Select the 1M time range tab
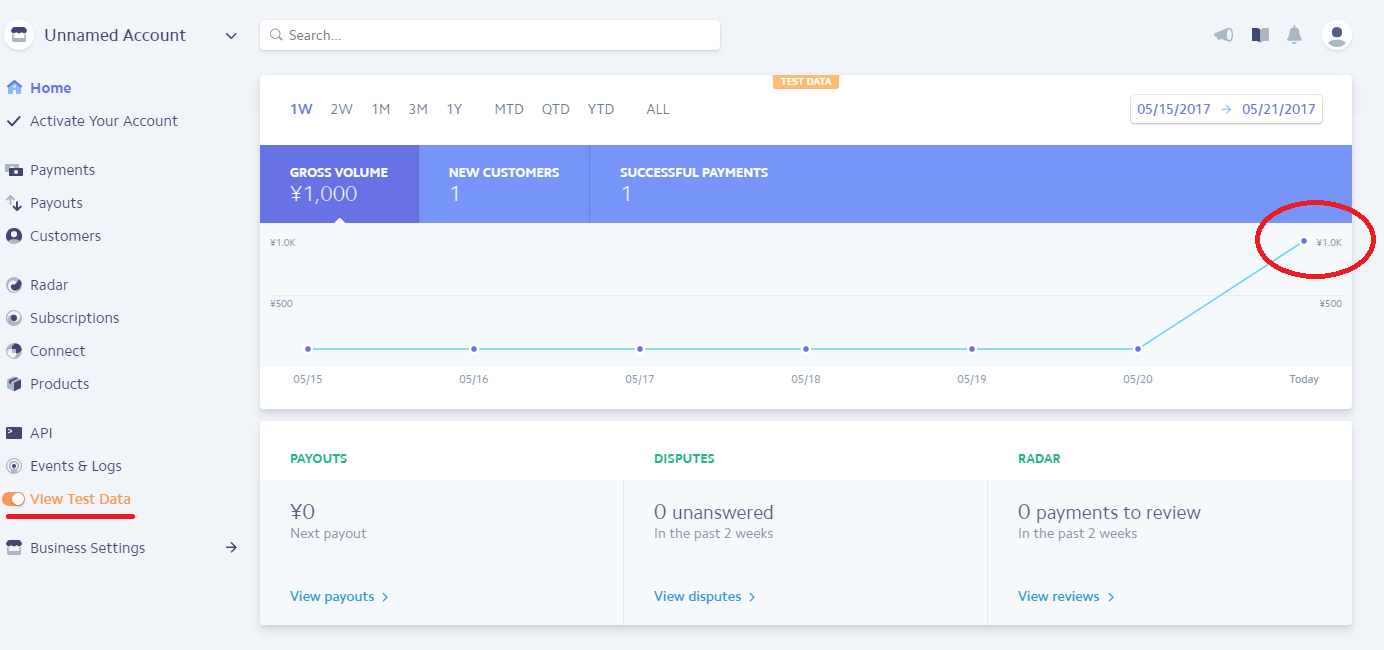 380,109
